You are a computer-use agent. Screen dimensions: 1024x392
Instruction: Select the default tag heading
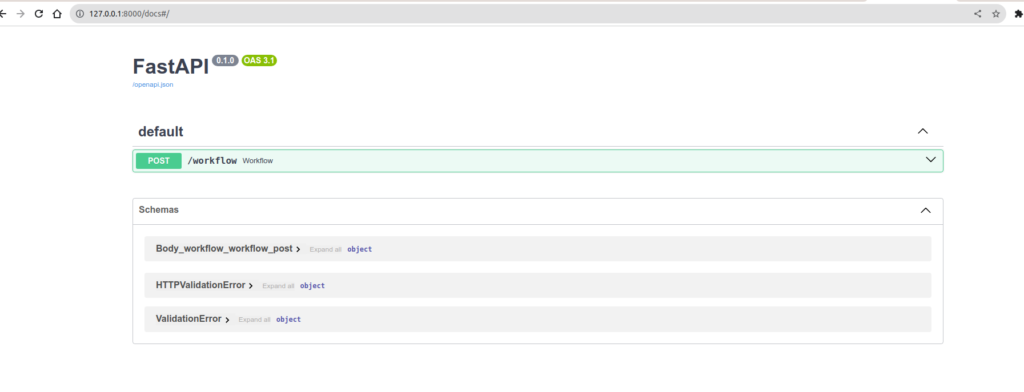coord(161,131)
